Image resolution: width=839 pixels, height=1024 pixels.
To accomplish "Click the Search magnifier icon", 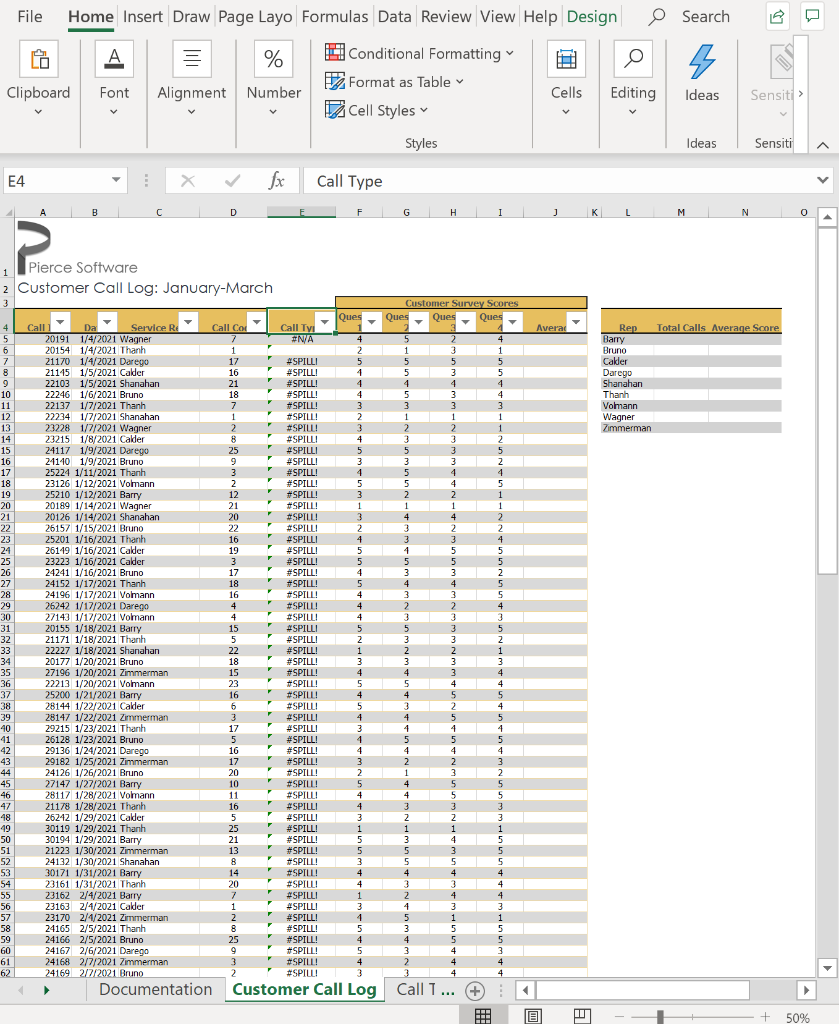I will 656,16.
